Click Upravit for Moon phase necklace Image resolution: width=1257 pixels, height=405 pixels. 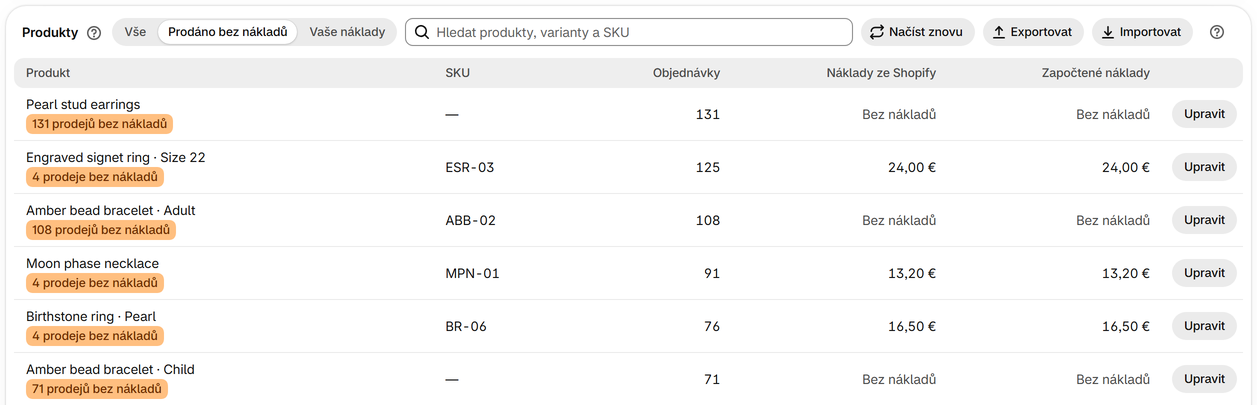pos(1204,272)
